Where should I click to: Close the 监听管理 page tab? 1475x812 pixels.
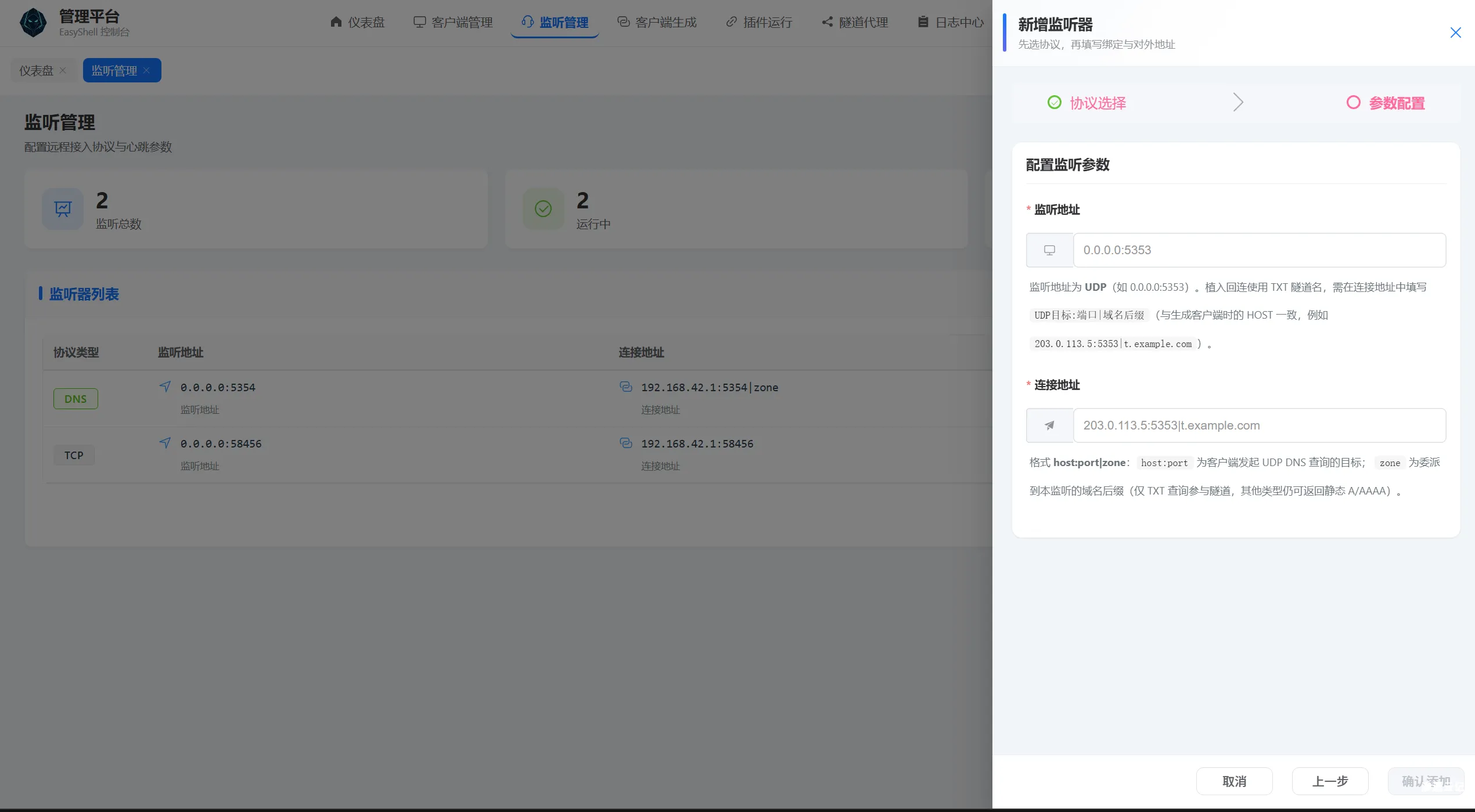147,70
